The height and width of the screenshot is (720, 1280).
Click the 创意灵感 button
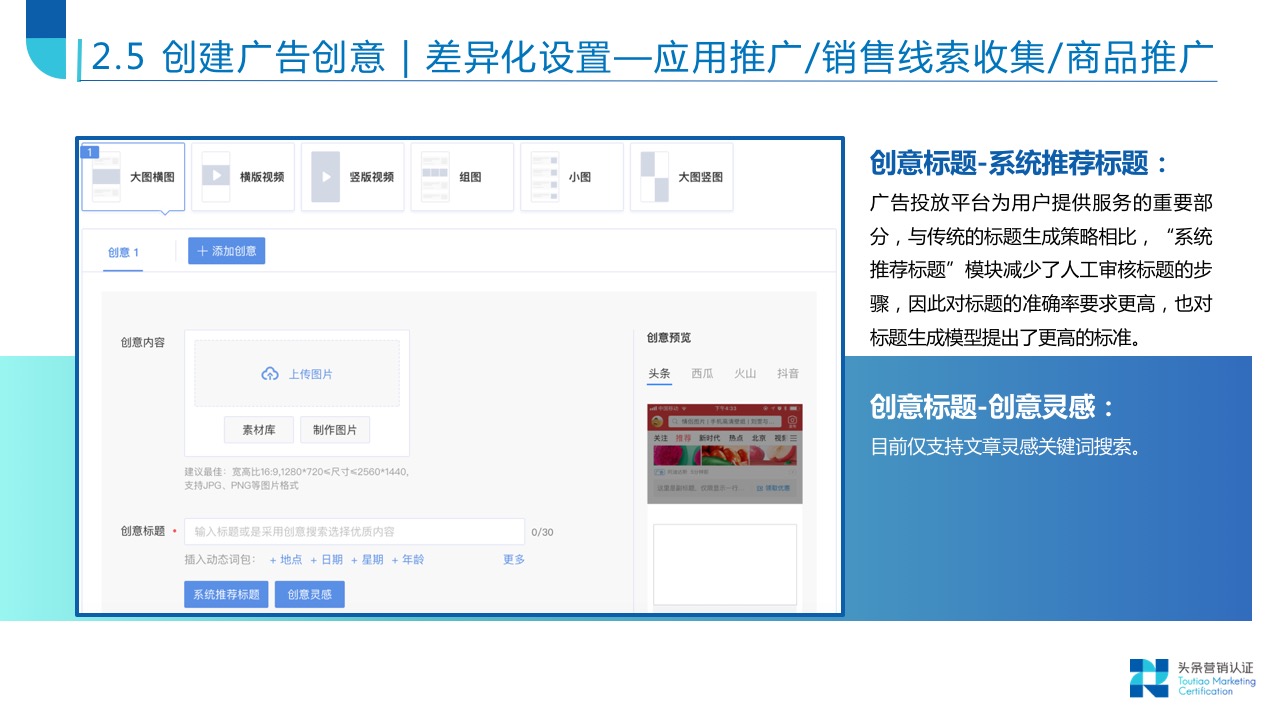coord(310,594)
